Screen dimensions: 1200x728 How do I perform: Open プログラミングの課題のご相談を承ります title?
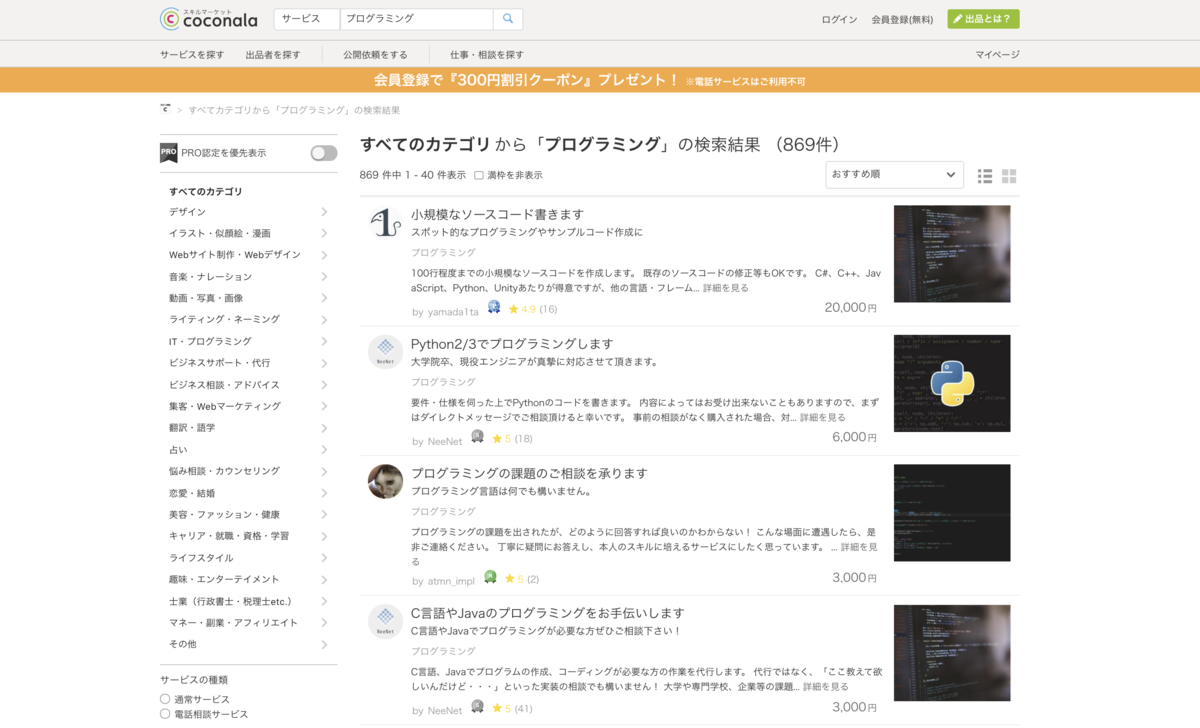[x=529, y=473]
